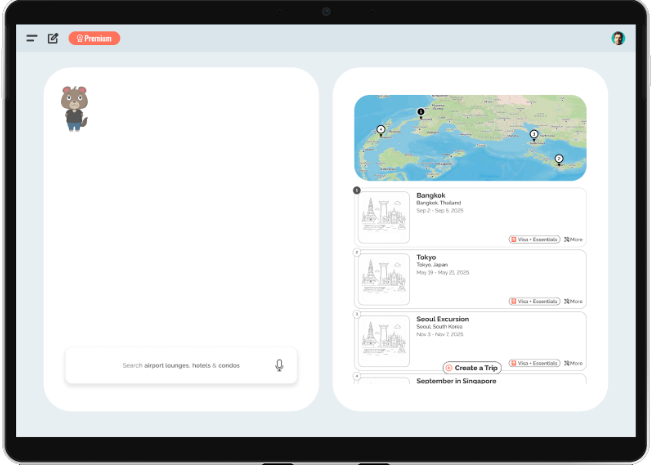The image size is (654, 465).
Task: Click Visa • Essentials on the Bangkok card
Action: [x=534, y=239]
